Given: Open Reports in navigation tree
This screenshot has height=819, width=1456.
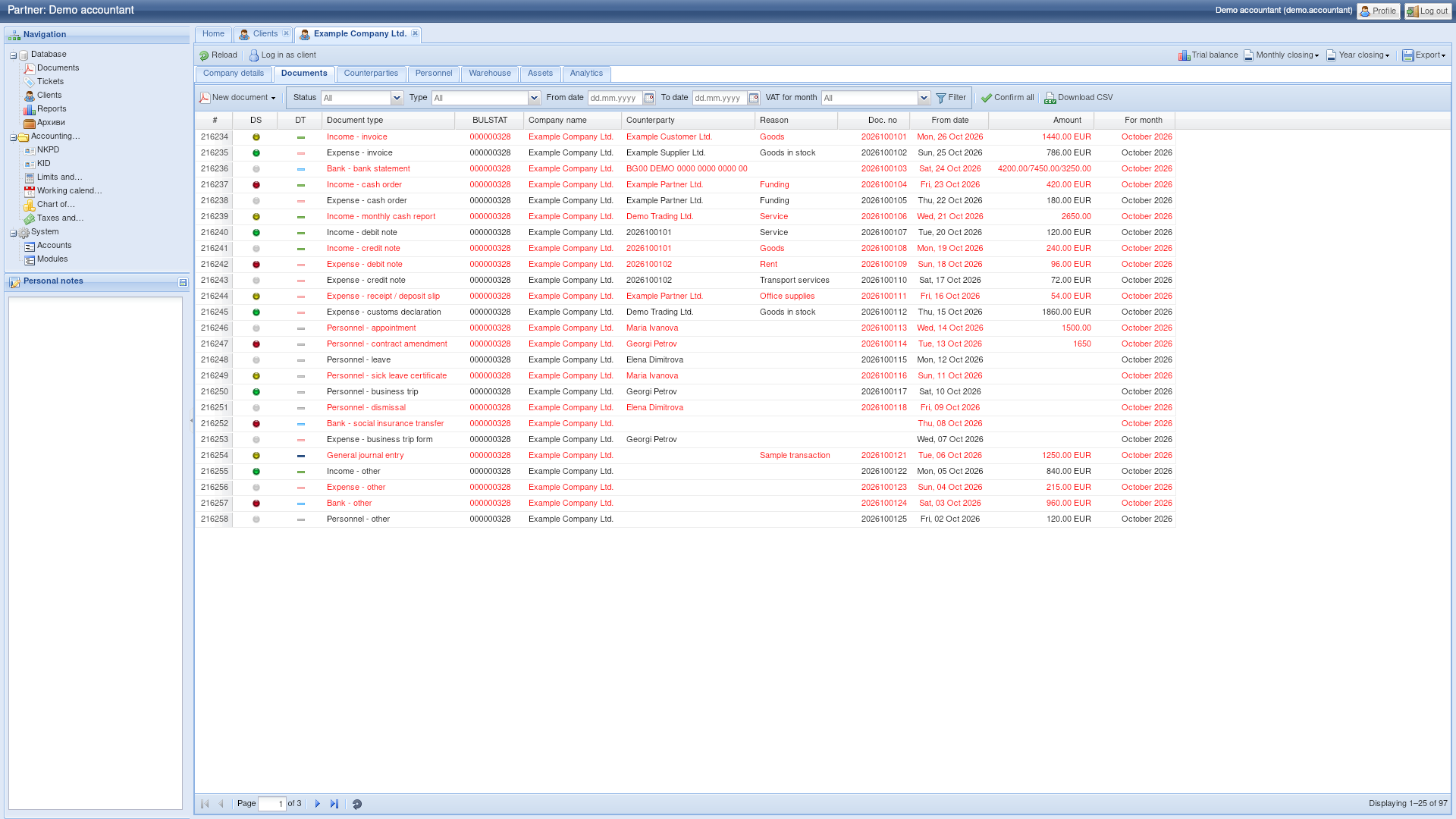Looking at the screenshot, I should coord(52,109).
